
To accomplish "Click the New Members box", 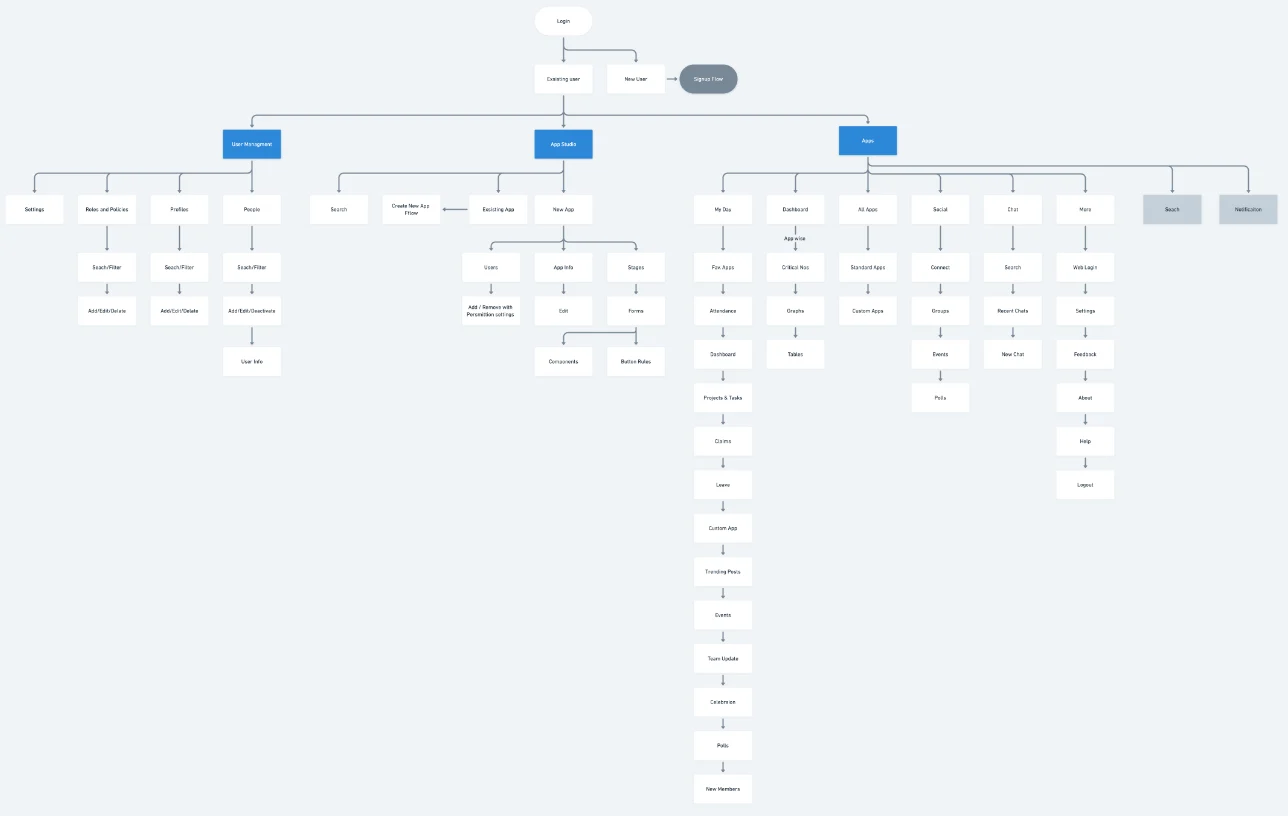I will (x=723, y=789).
